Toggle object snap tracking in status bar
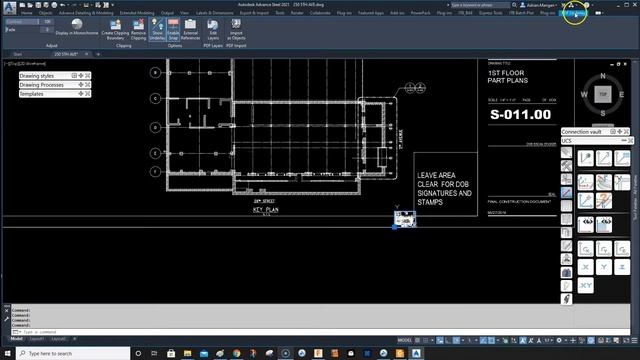Image resolution: width=640 pixels, height=360 pixels. tap(483, 340)
